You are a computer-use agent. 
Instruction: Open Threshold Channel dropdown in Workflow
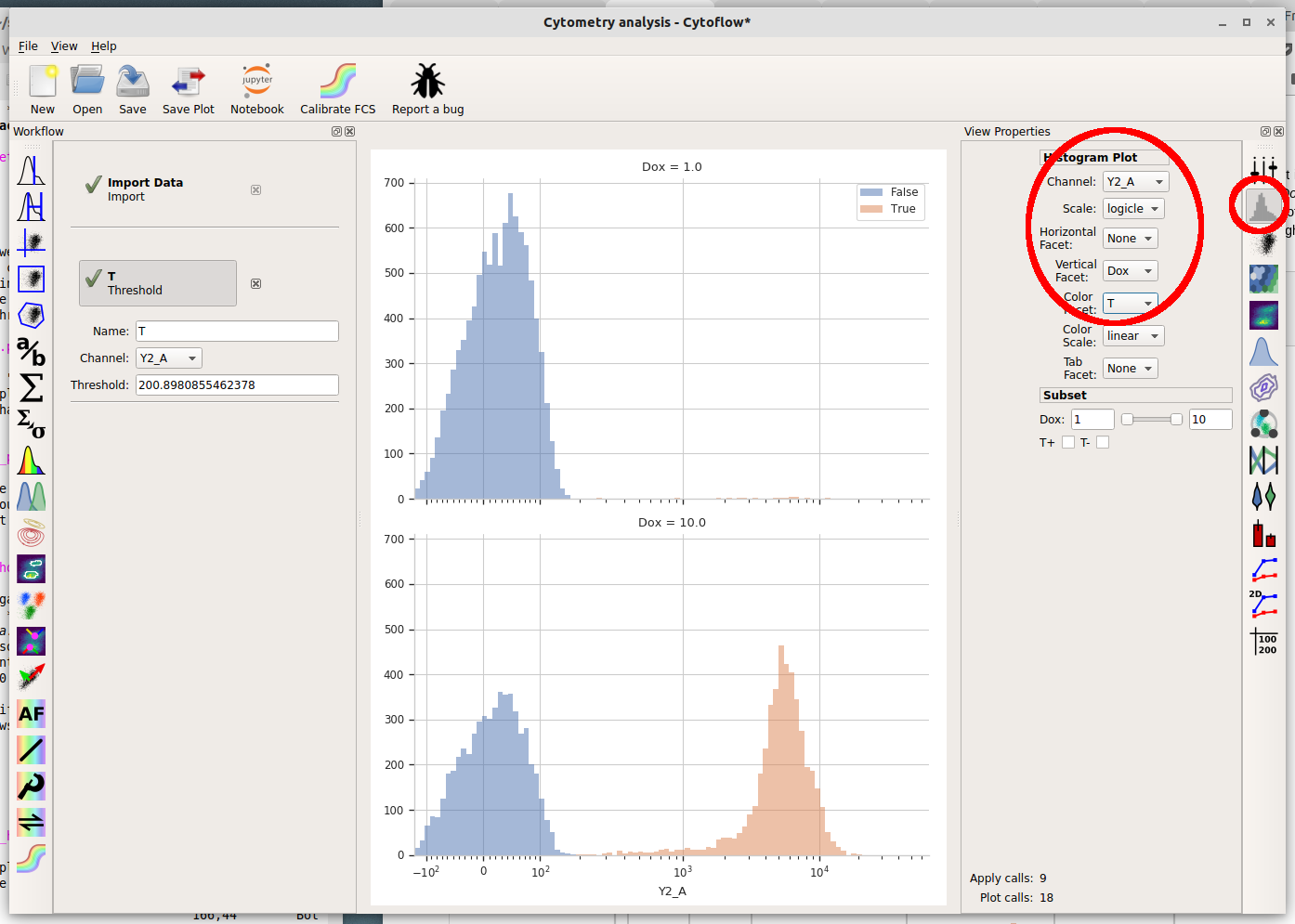pos(168,358)
